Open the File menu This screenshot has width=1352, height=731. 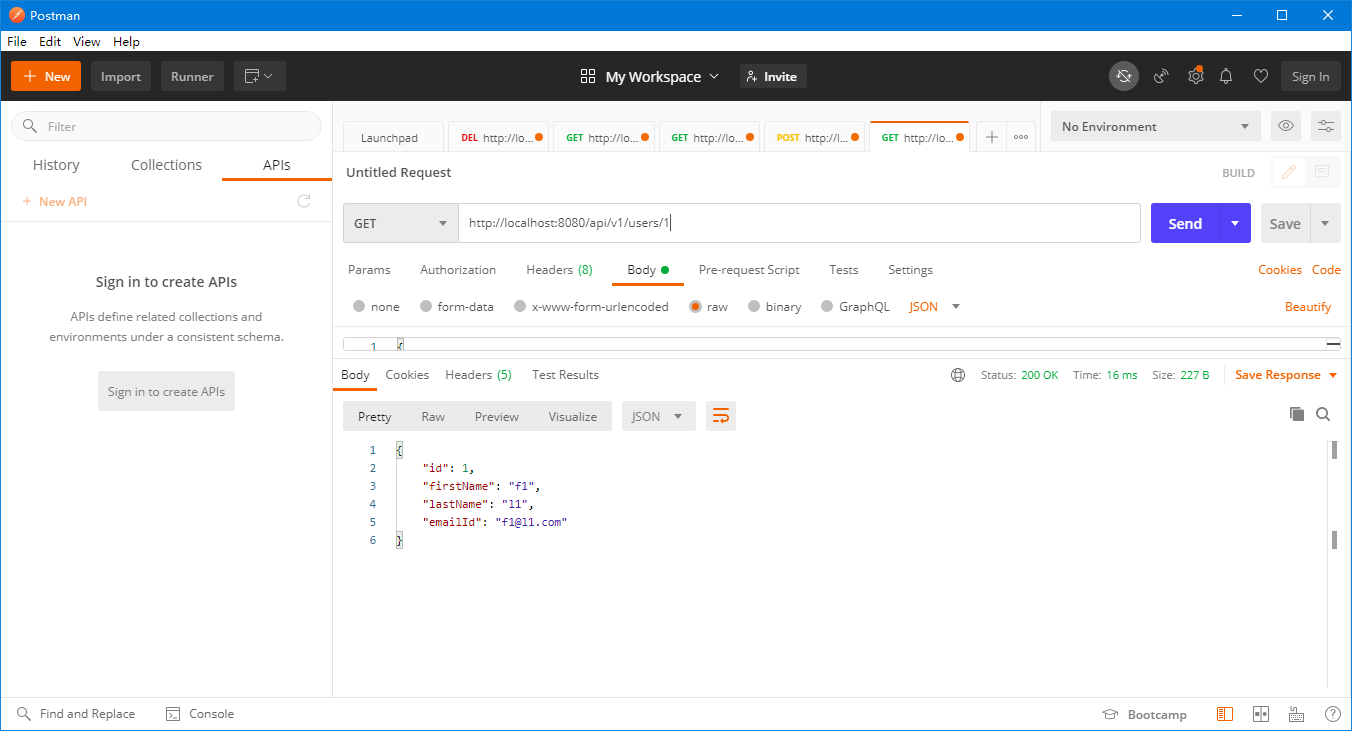pos(17,42)
